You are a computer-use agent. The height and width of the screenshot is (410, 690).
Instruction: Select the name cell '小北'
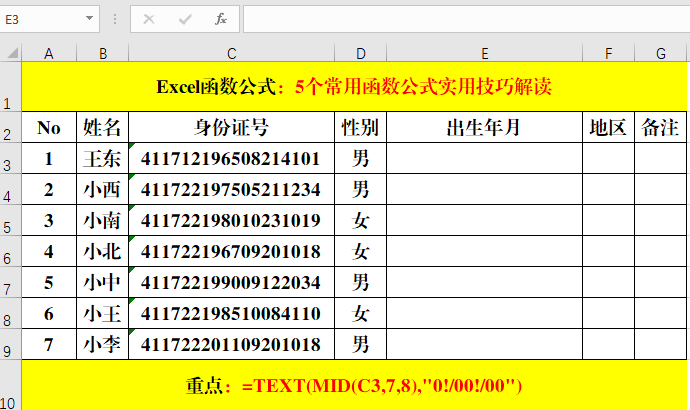(x=103, y=251)
